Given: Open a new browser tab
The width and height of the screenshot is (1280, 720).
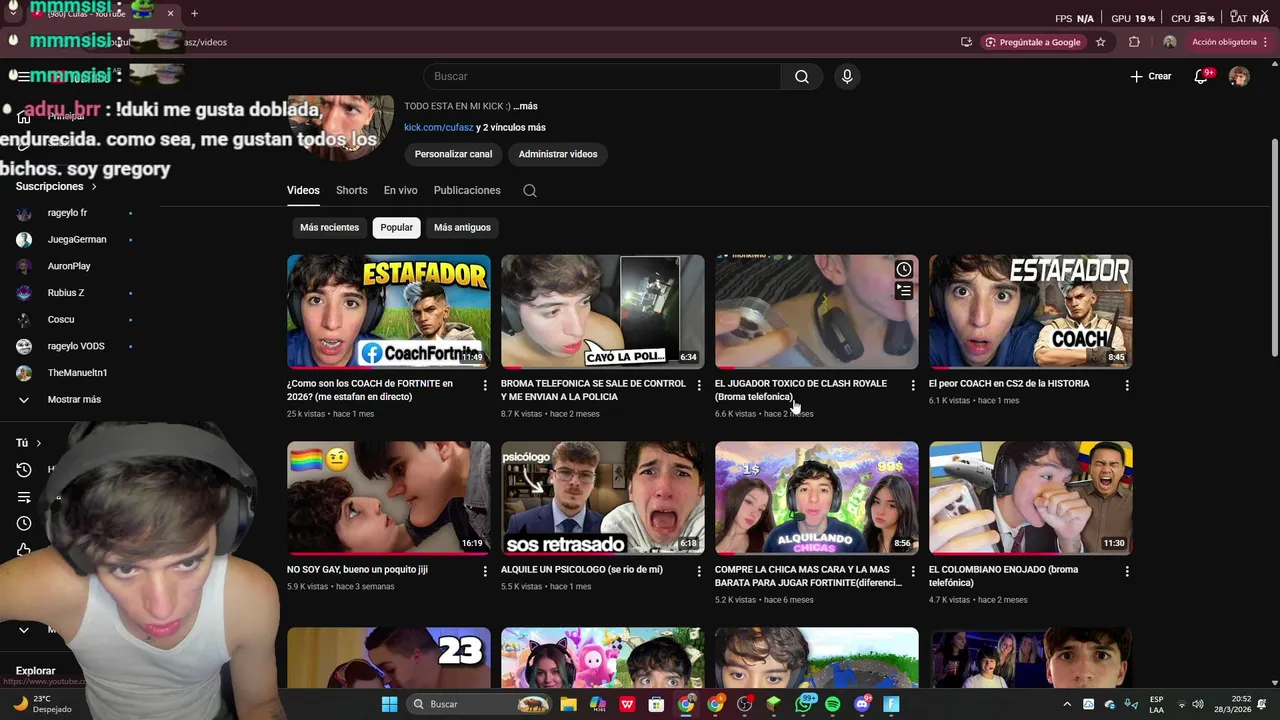Looking at the screenshot, I should [x=194, y=13].
